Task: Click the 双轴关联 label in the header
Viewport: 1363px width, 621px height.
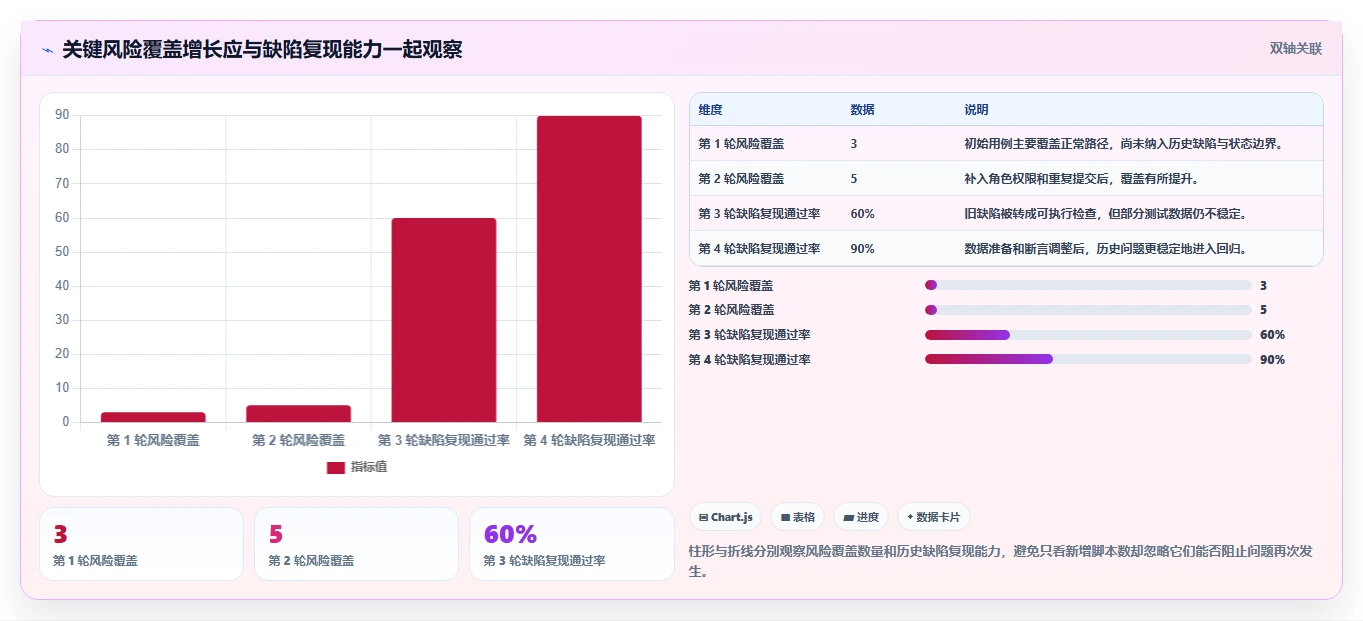Action: pyautogui.click(x=1296, y=49)
